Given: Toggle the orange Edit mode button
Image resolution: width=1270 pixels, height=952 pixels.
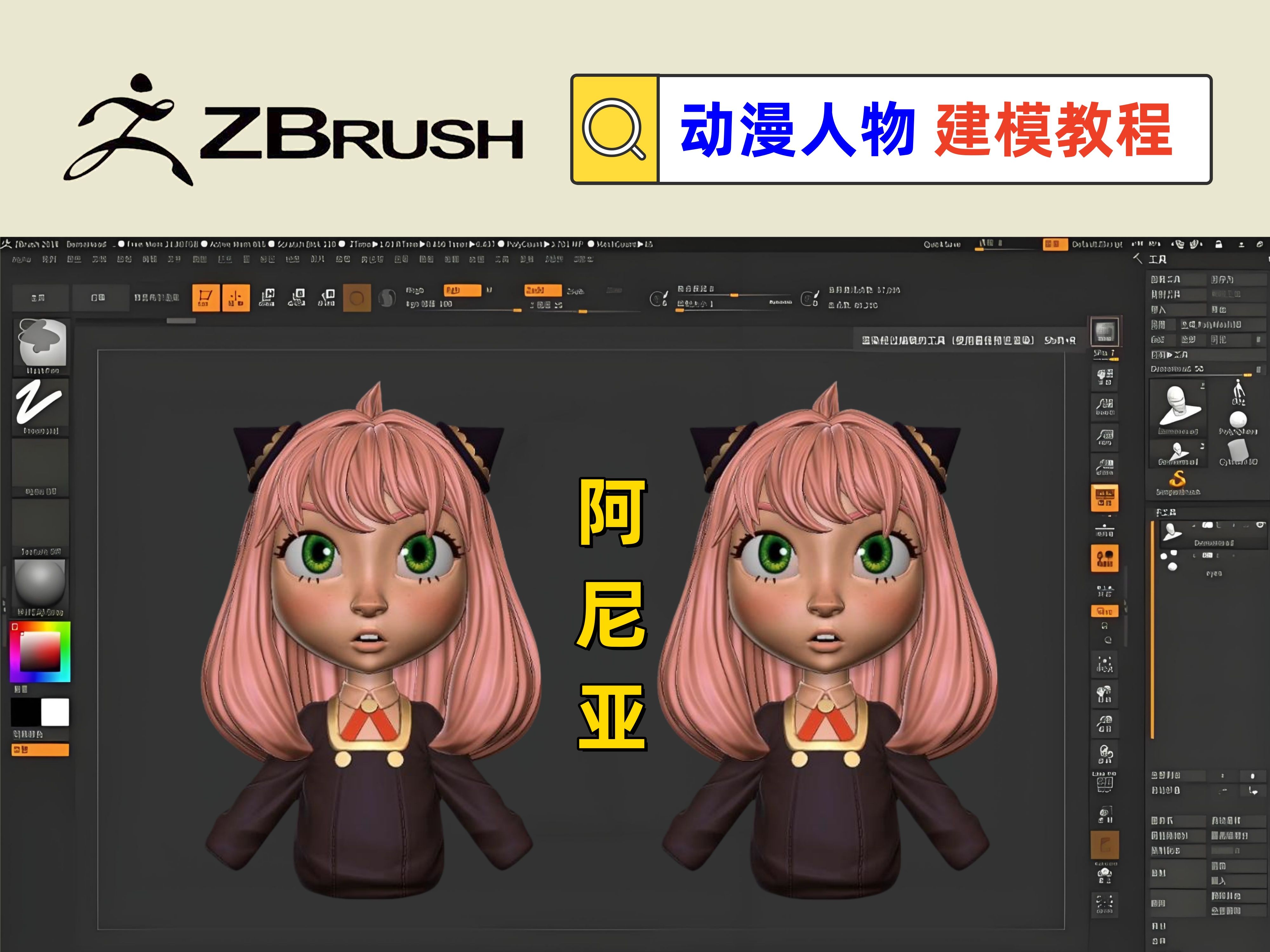Looking at the screenshot, I should [x=205, y=297].
